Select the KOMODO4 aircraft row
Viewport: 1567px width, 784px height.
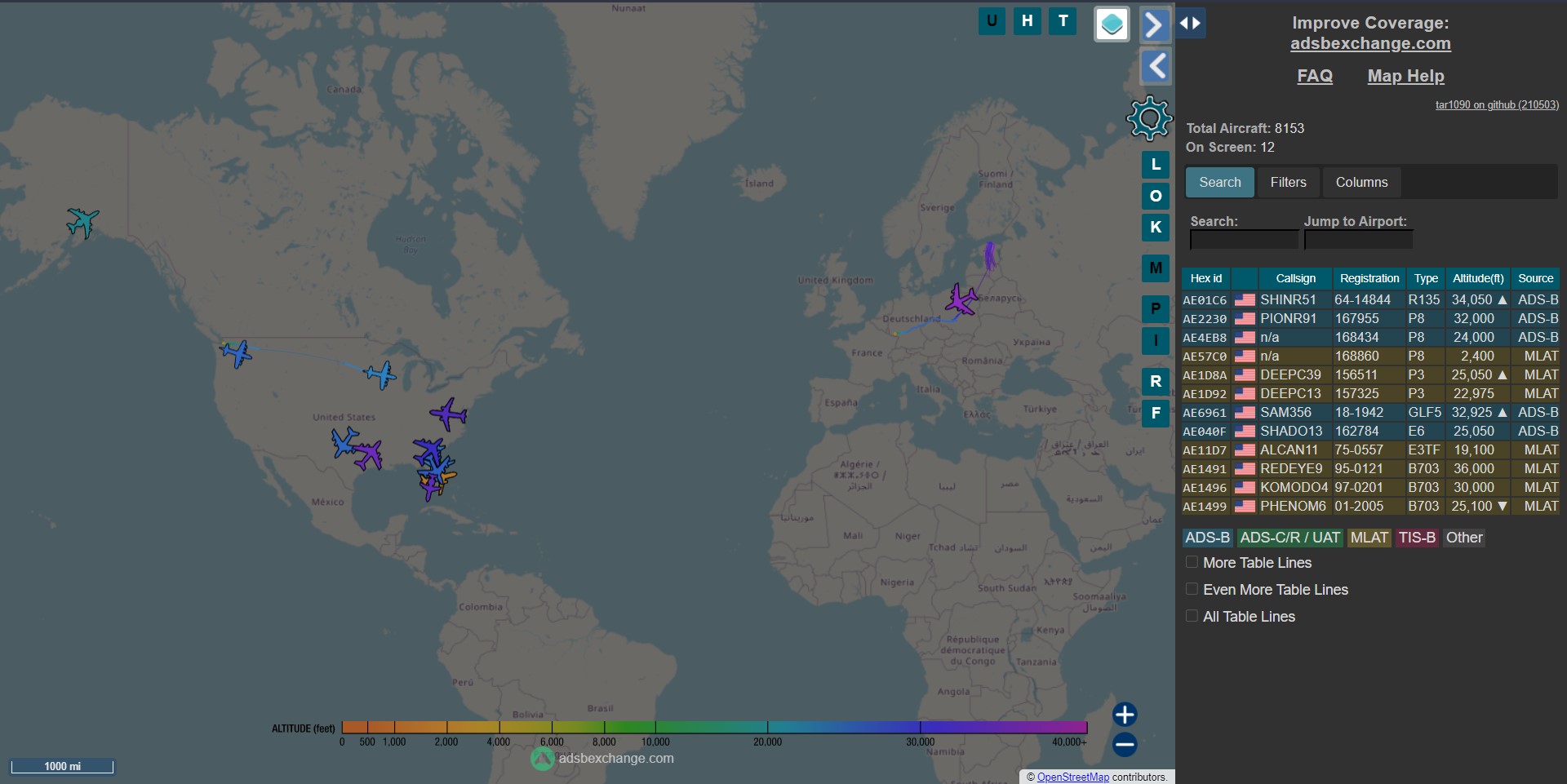[1370, 487]
